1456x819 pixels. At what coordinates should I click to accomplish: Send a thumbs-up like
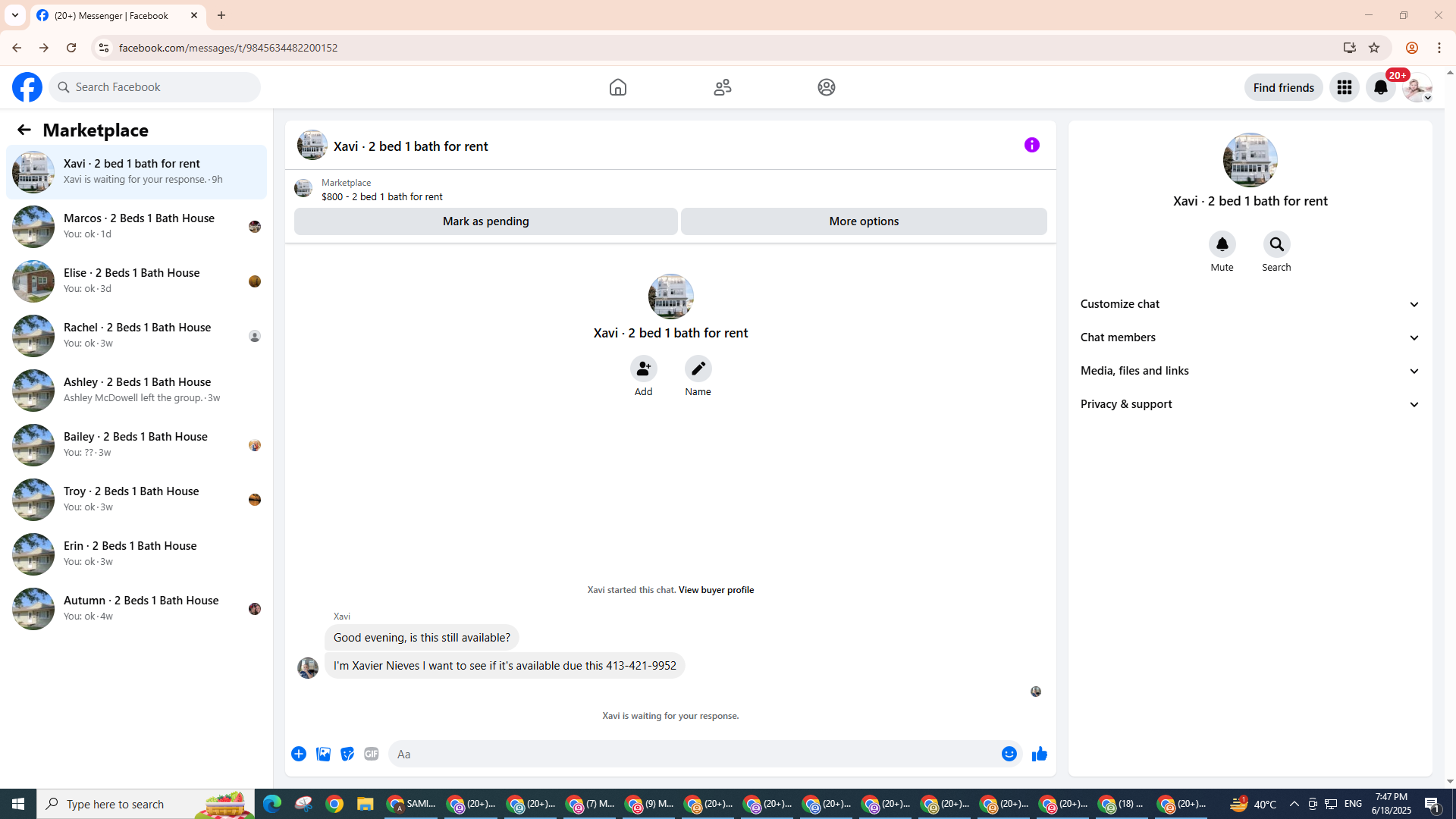(x=1040, y=754)
